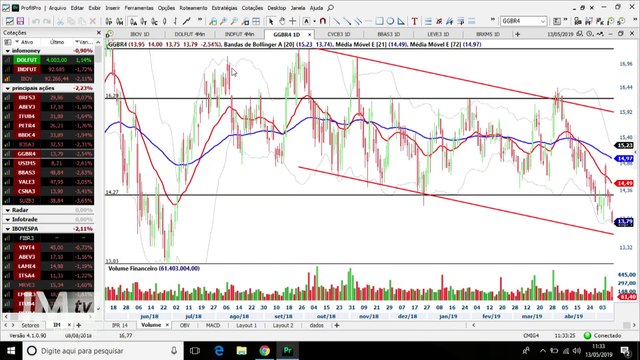This screenshot has width=640, height=360.
Task: Click the Conectado connection status indicator
Action: pyautogui.click(x=602, y=336)
